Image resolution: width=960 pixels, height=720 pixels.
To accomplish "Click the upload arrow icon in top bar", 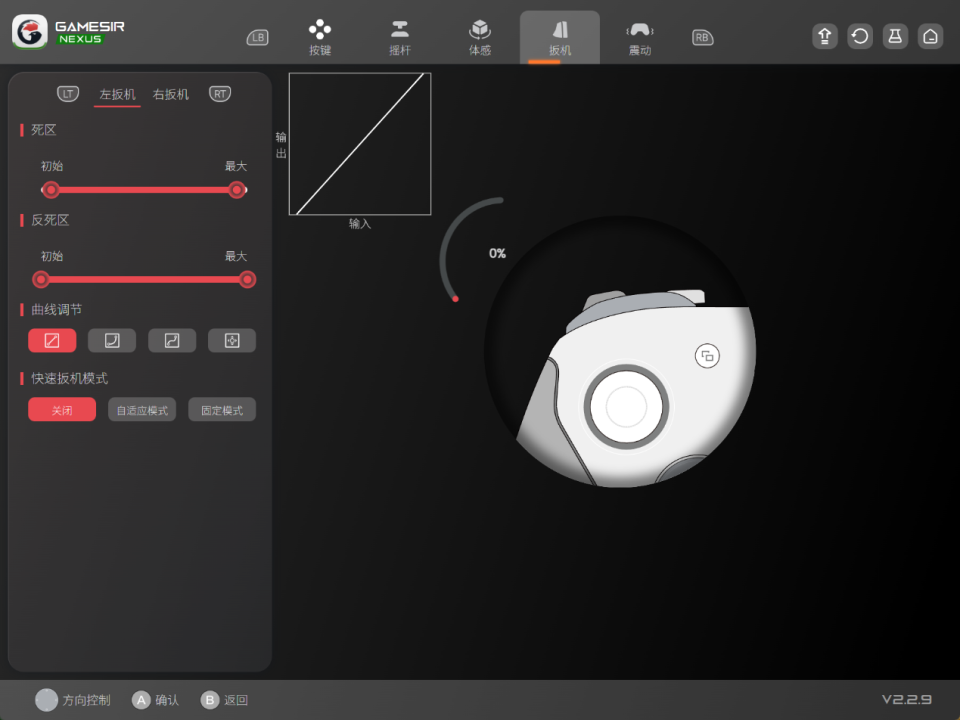I will pos(825,37).
